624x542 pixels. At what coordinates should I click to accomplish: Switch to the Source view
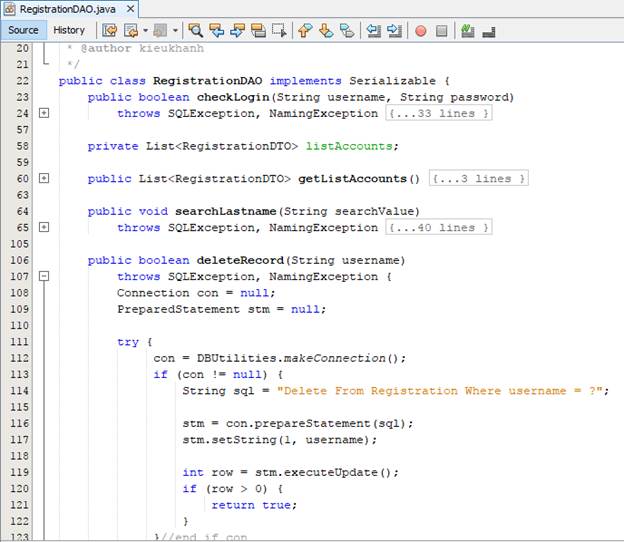coord(23,30)
